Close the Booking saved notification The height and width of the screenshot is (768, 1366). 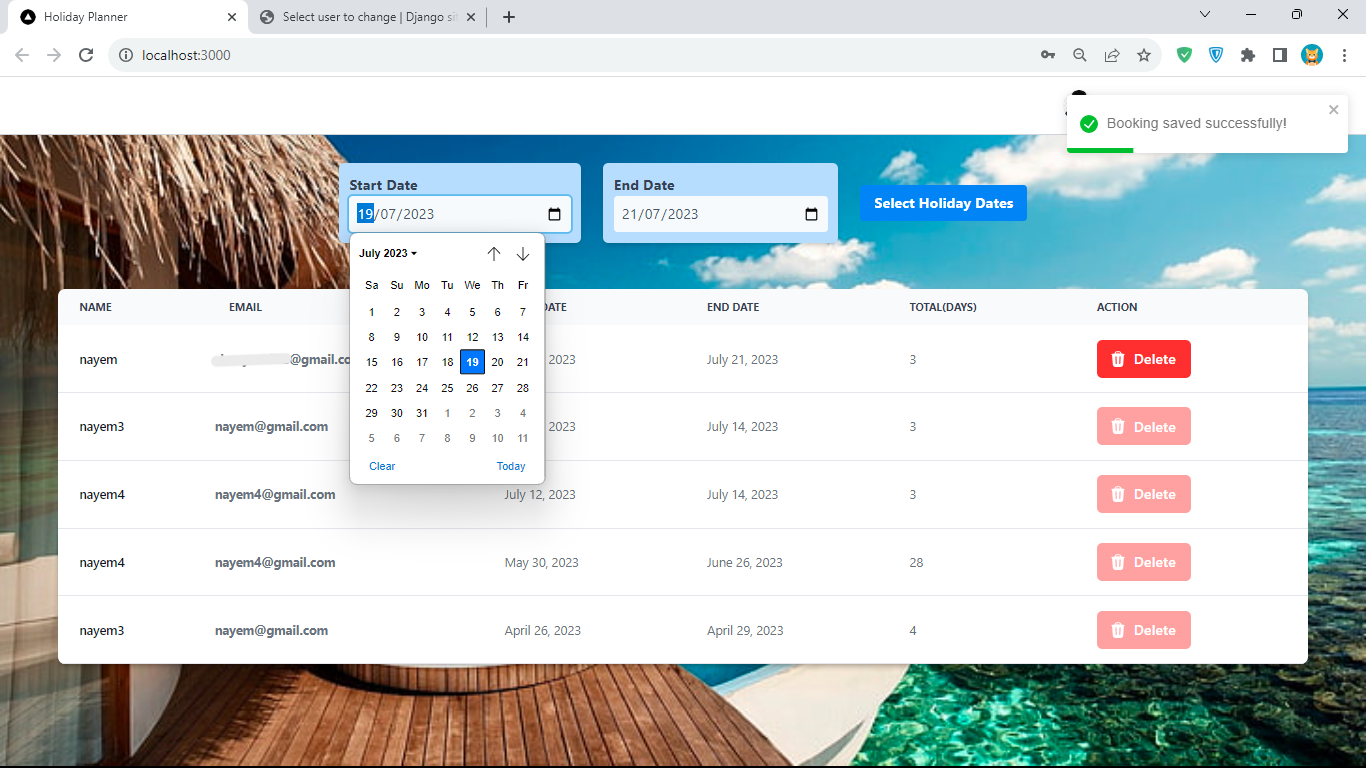(1333, 110)
